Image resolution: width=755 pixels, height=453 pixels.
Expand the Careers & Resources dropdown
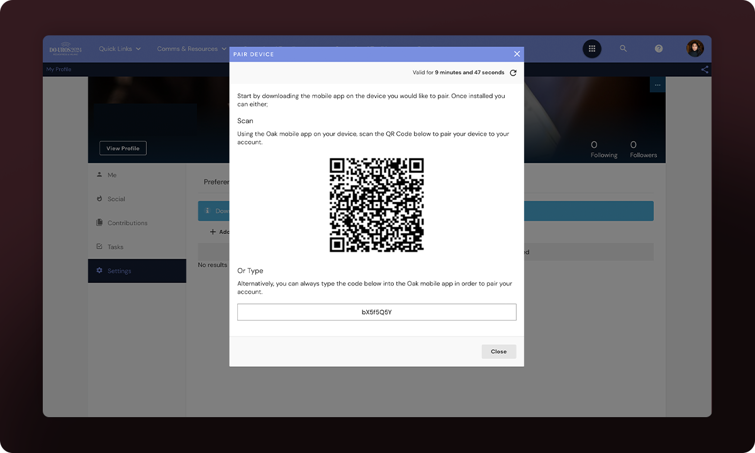(x=191, y=48)
